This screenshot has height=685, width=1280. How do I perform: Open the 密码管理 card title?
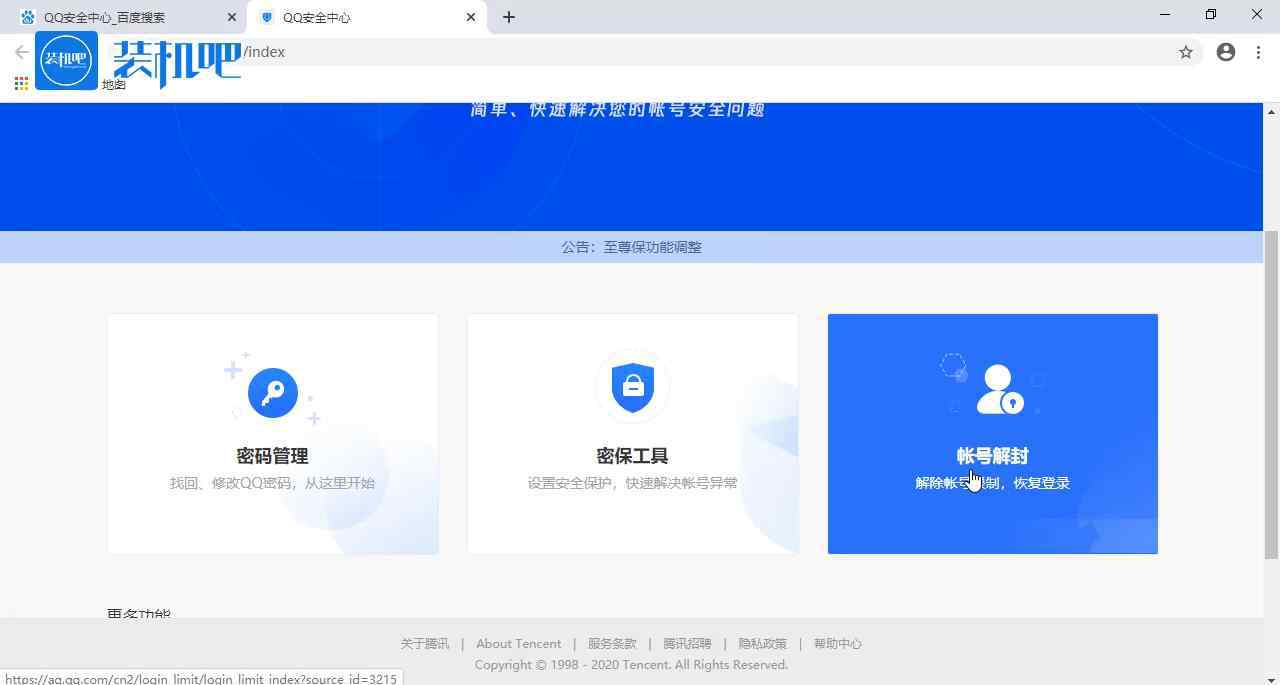pos(272,456)
